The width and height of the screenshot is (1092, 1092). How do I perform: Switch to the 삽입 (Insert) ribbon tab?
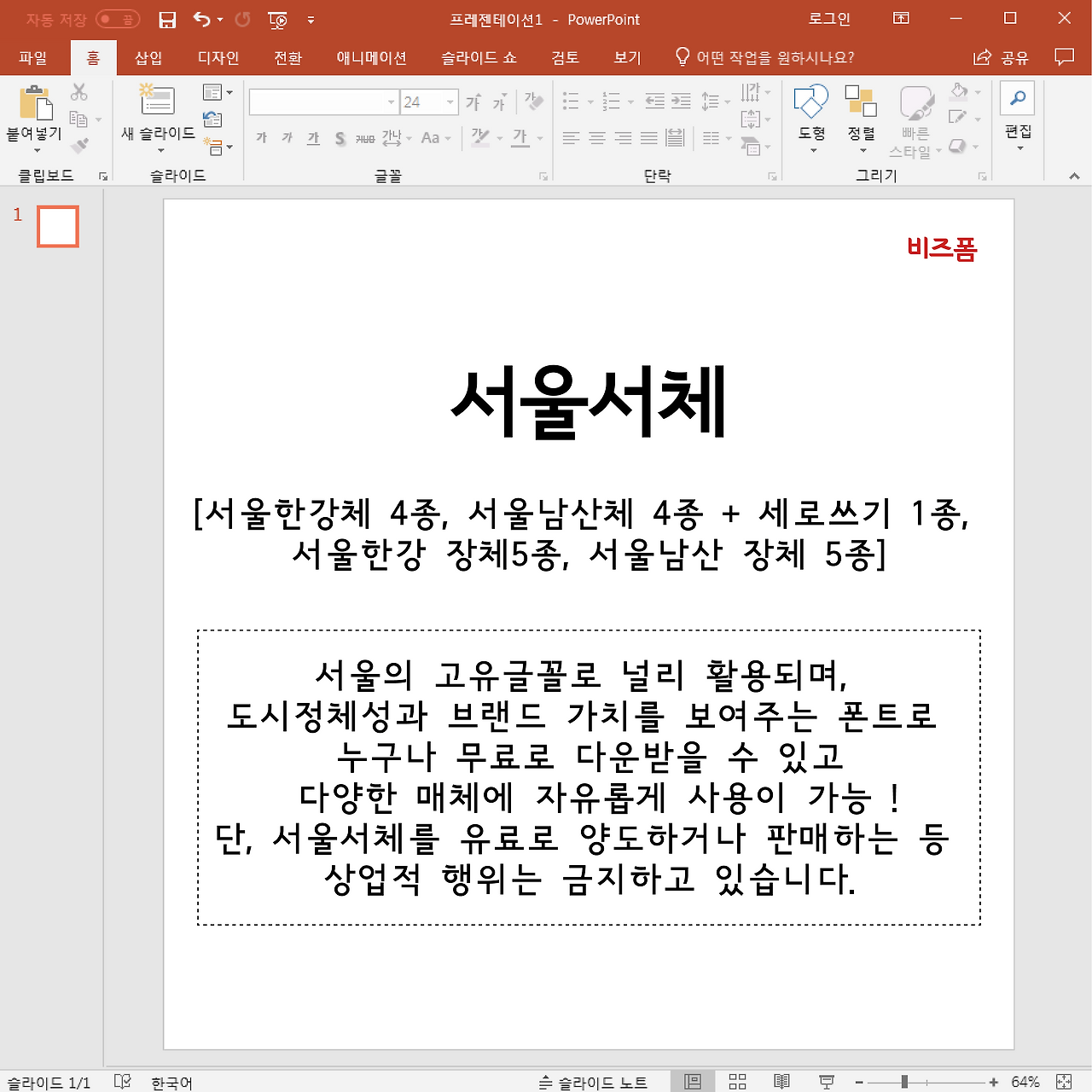click(148, 57)
